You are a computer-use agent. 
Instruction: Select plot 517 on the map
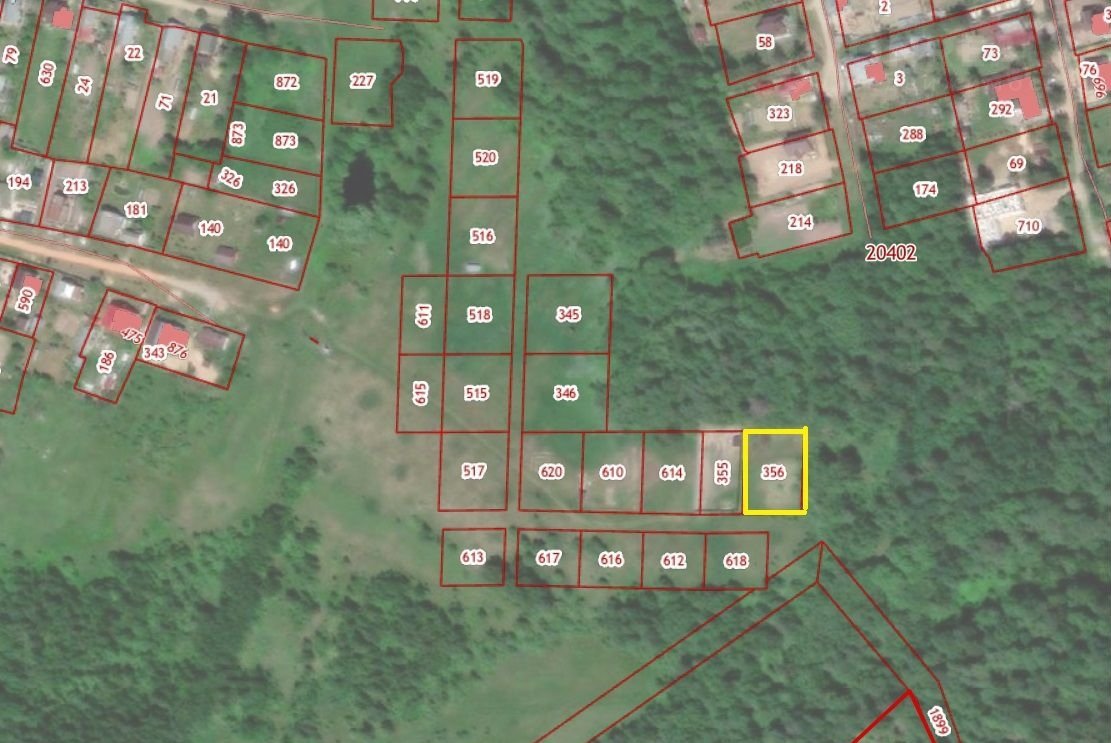[474, 471]
